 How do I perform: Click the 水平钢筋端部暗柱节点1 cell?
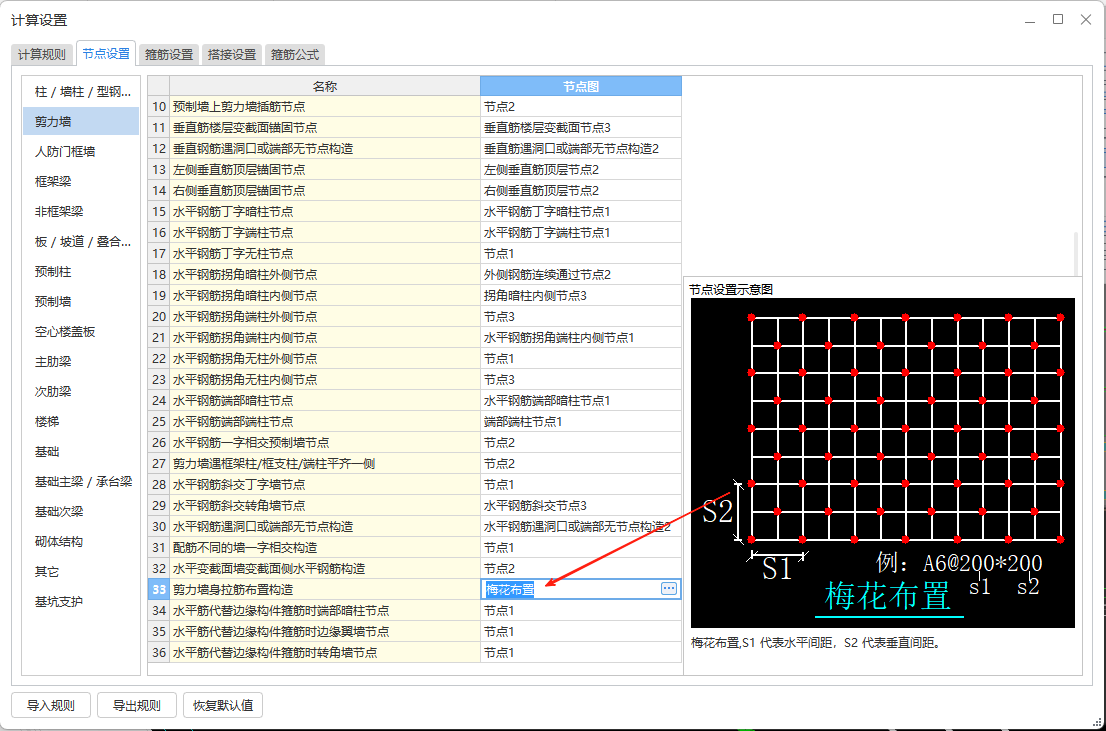[x=581, y=401]
